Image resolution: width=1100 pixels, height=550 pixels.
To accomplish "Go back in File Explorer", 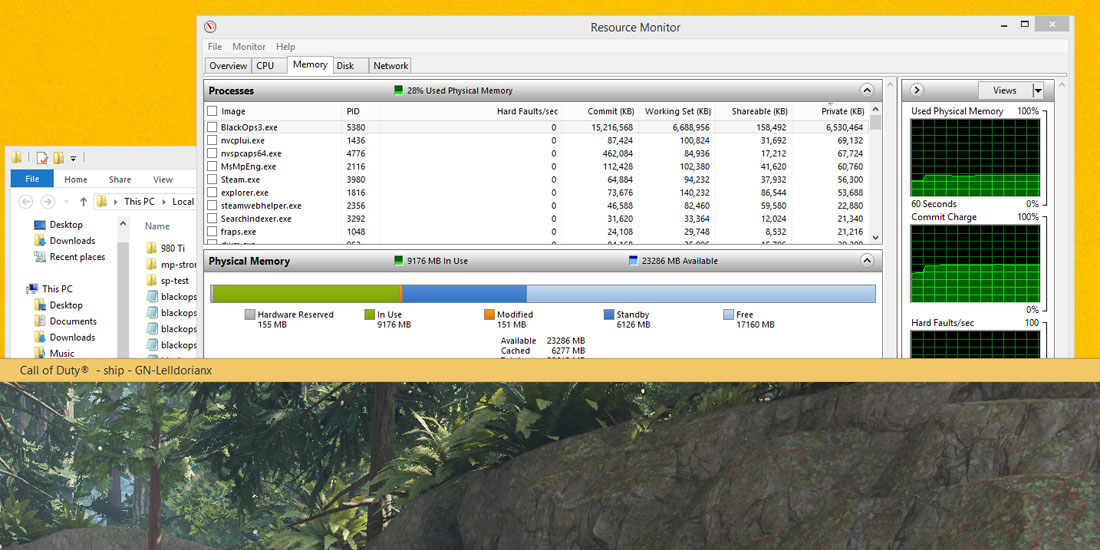I will [x=25, y=202].
